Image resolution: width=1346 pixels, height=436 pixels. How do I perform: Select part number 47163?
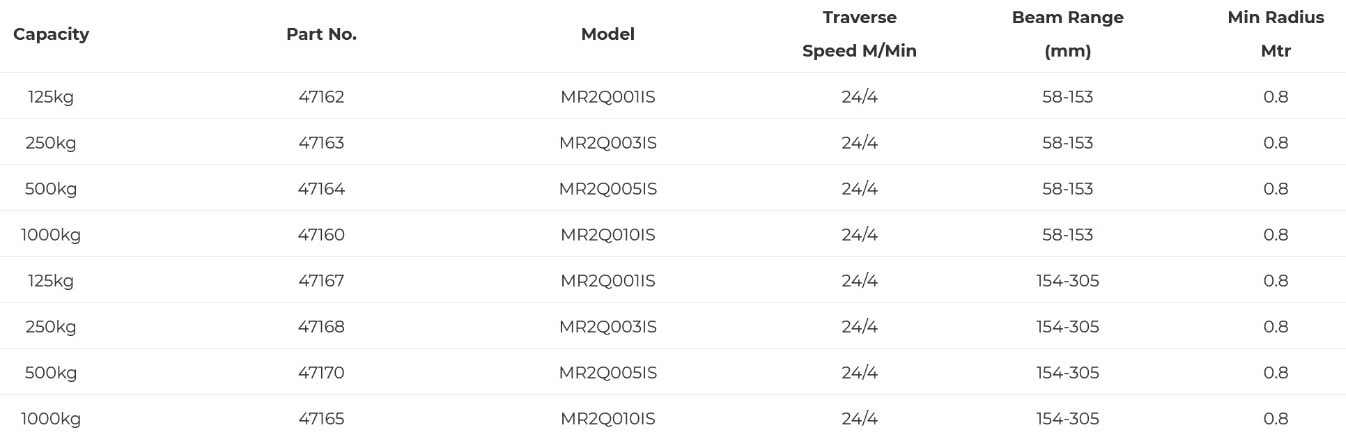(321, 143)
